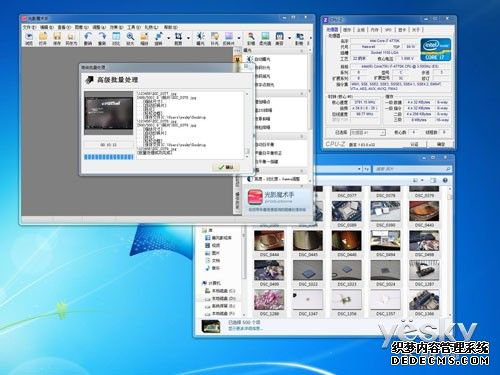
Task: Select Music (音乐) library in Explorer tree
Action: click(x=213, y=268)
